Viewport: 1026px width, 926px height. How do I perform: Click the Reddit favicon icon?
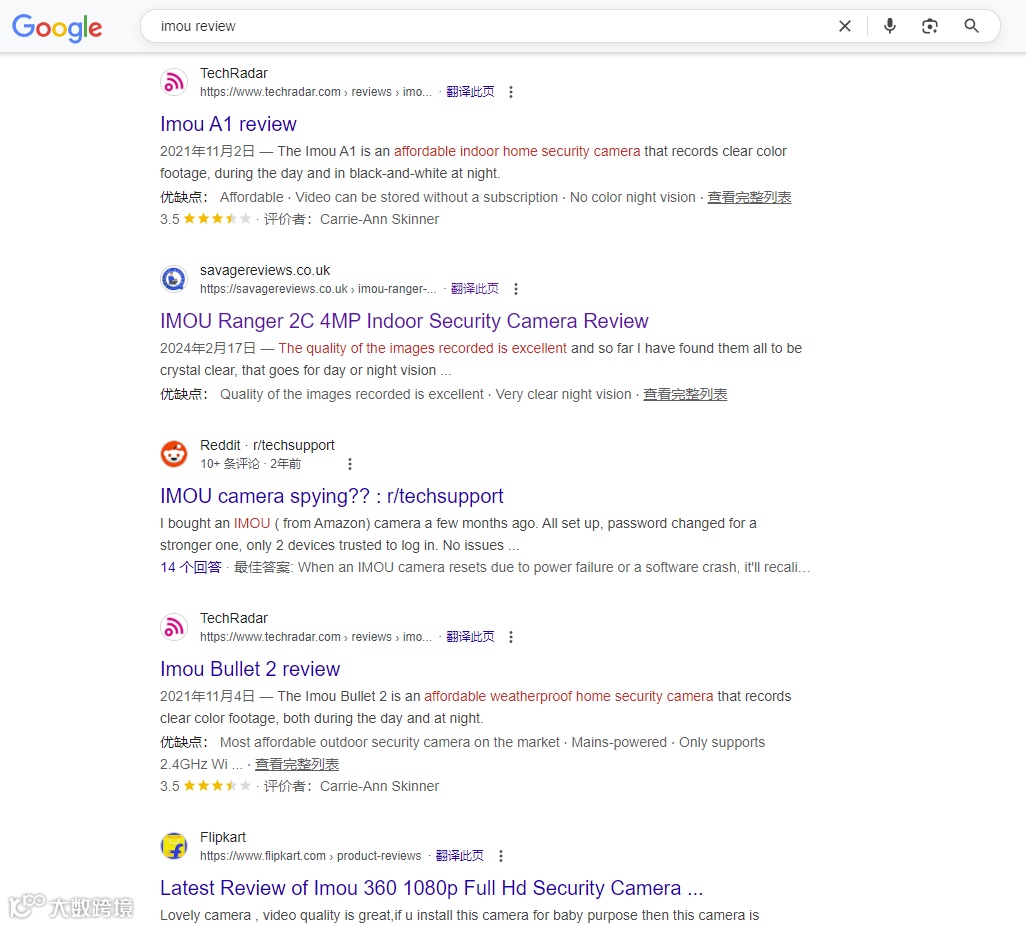coord(174,454)
